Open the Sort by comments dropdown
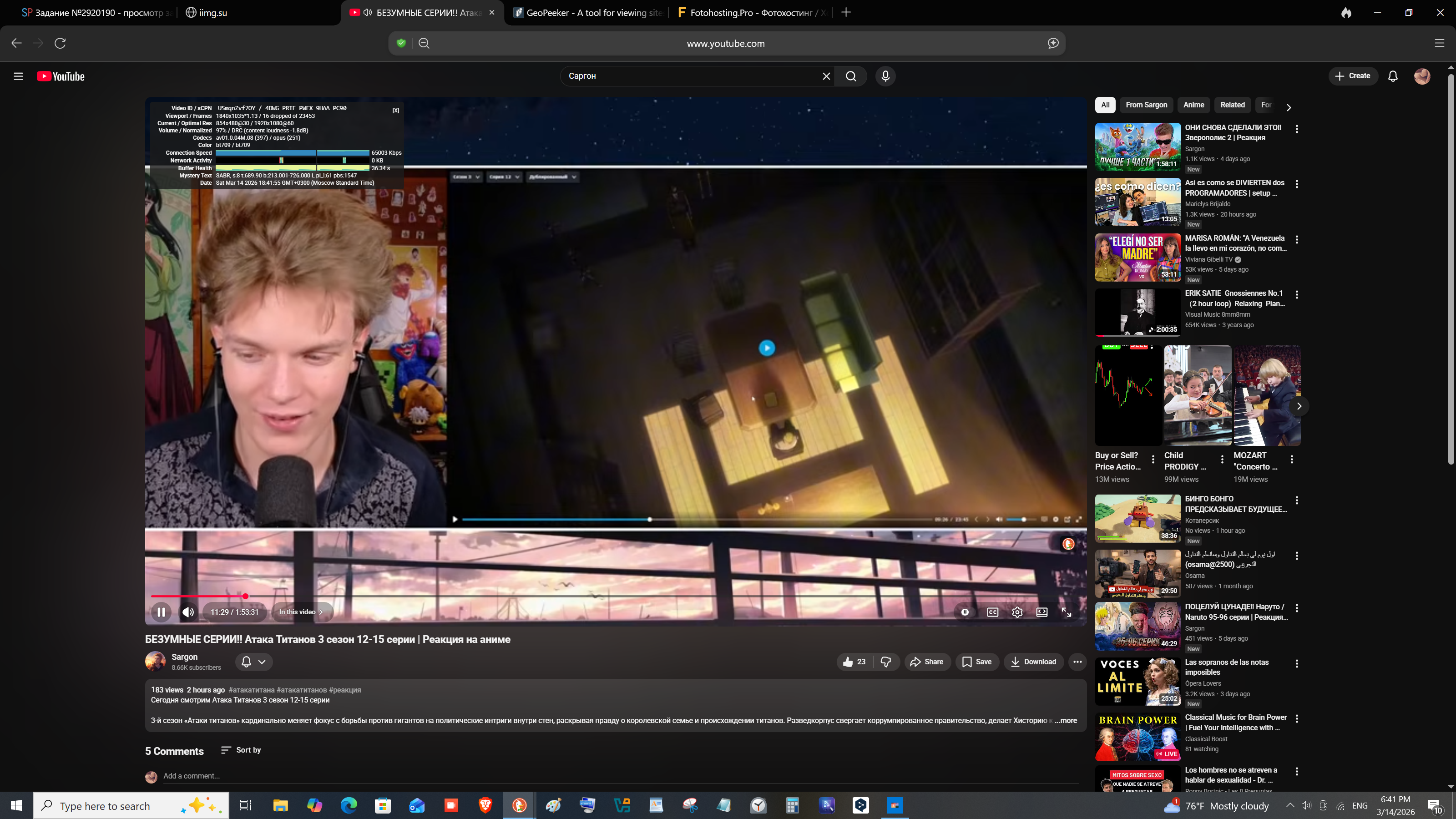The width and height of the screenshot is (1456, 819). point(241,750)
